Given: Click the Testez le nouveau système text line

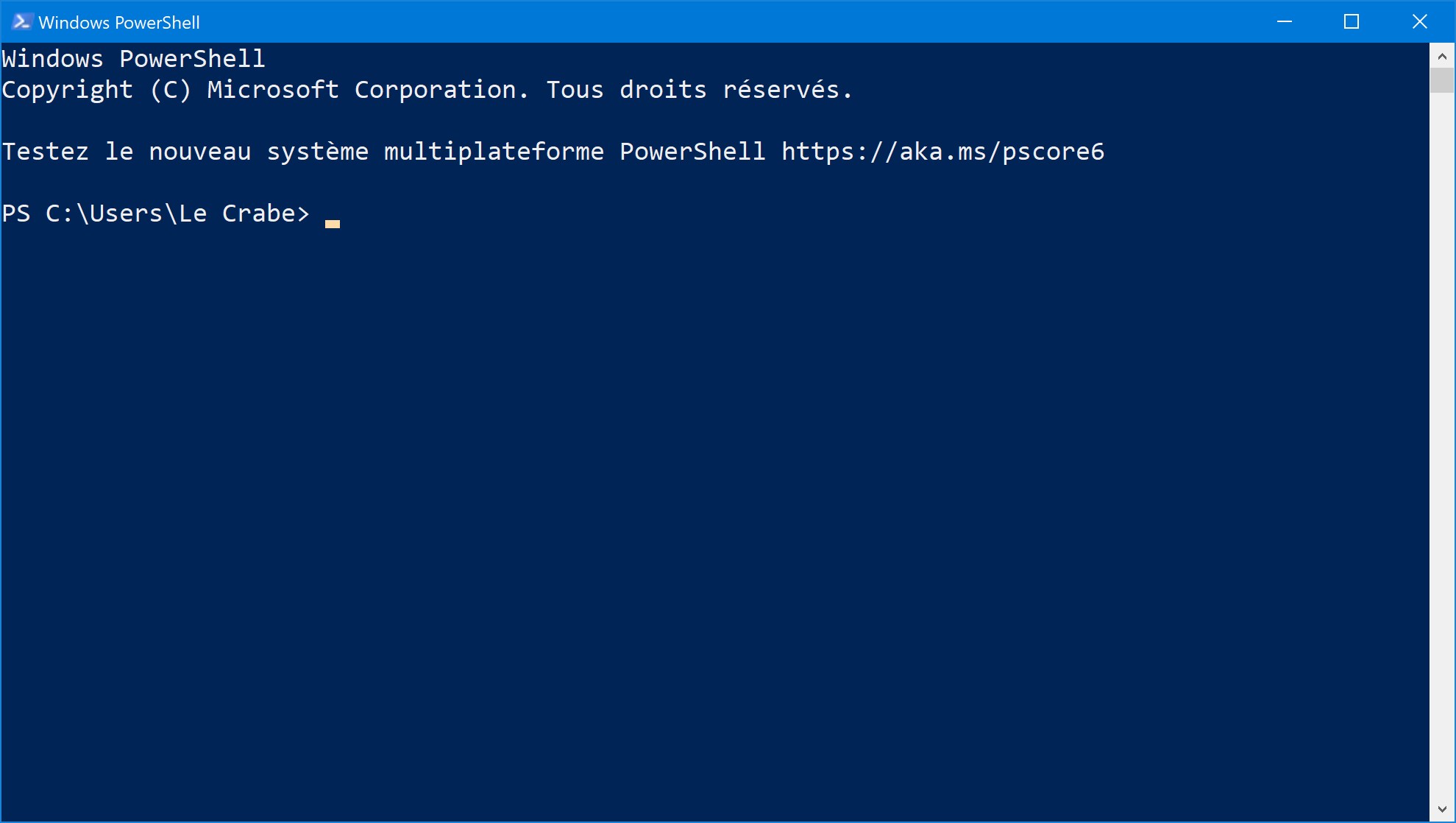Looking at the screenshot, I should (184, 151).
